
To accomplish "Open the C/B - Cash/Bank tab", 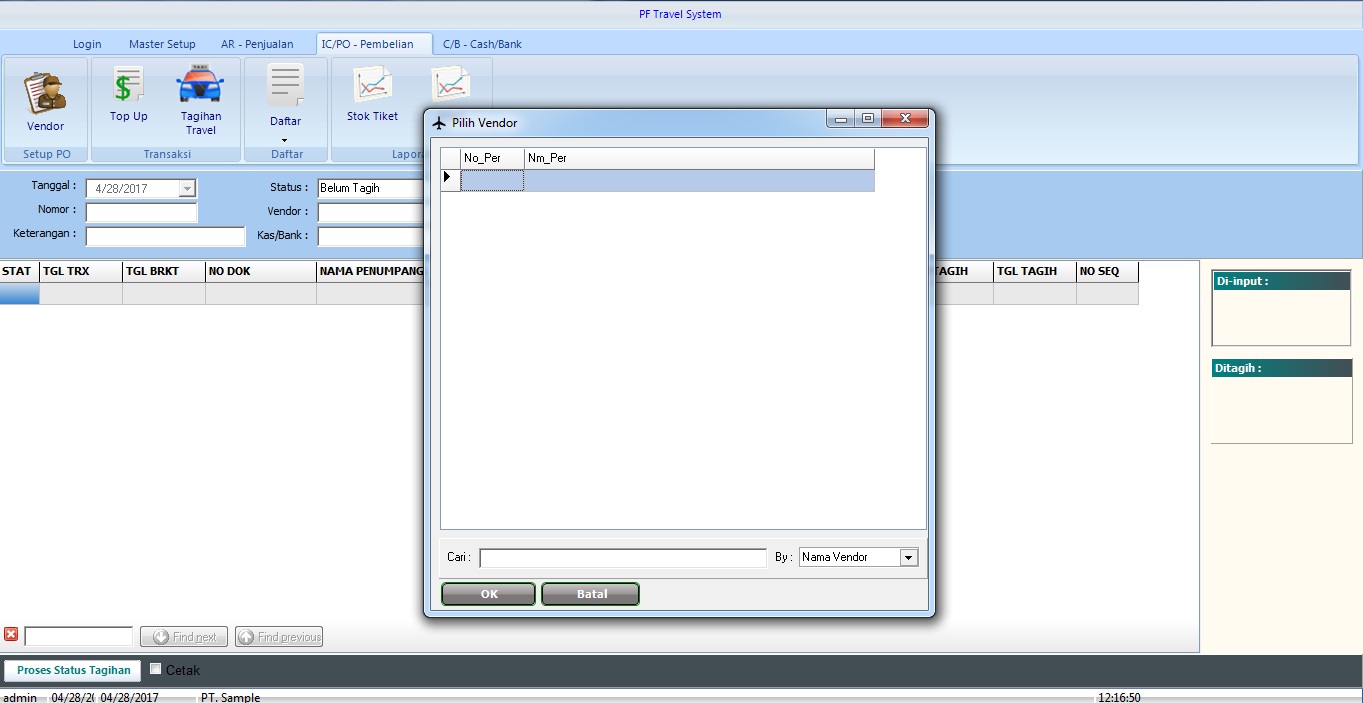I will (482, 44).
